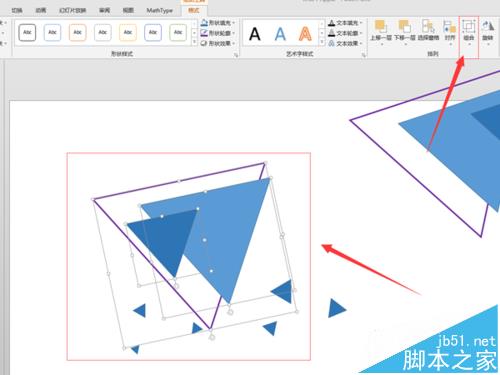Apply the green-outlined Abc shape style
500x375 pixels.
178,33
